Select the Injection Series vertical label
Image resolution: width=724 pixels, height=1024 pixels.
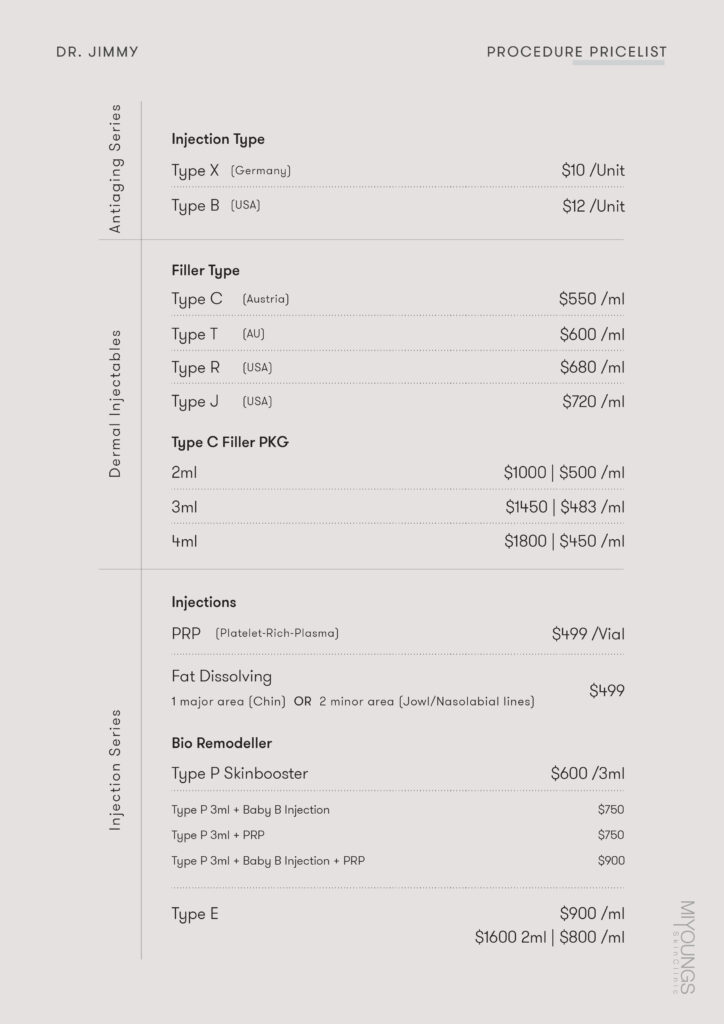[x=115, y=769]
